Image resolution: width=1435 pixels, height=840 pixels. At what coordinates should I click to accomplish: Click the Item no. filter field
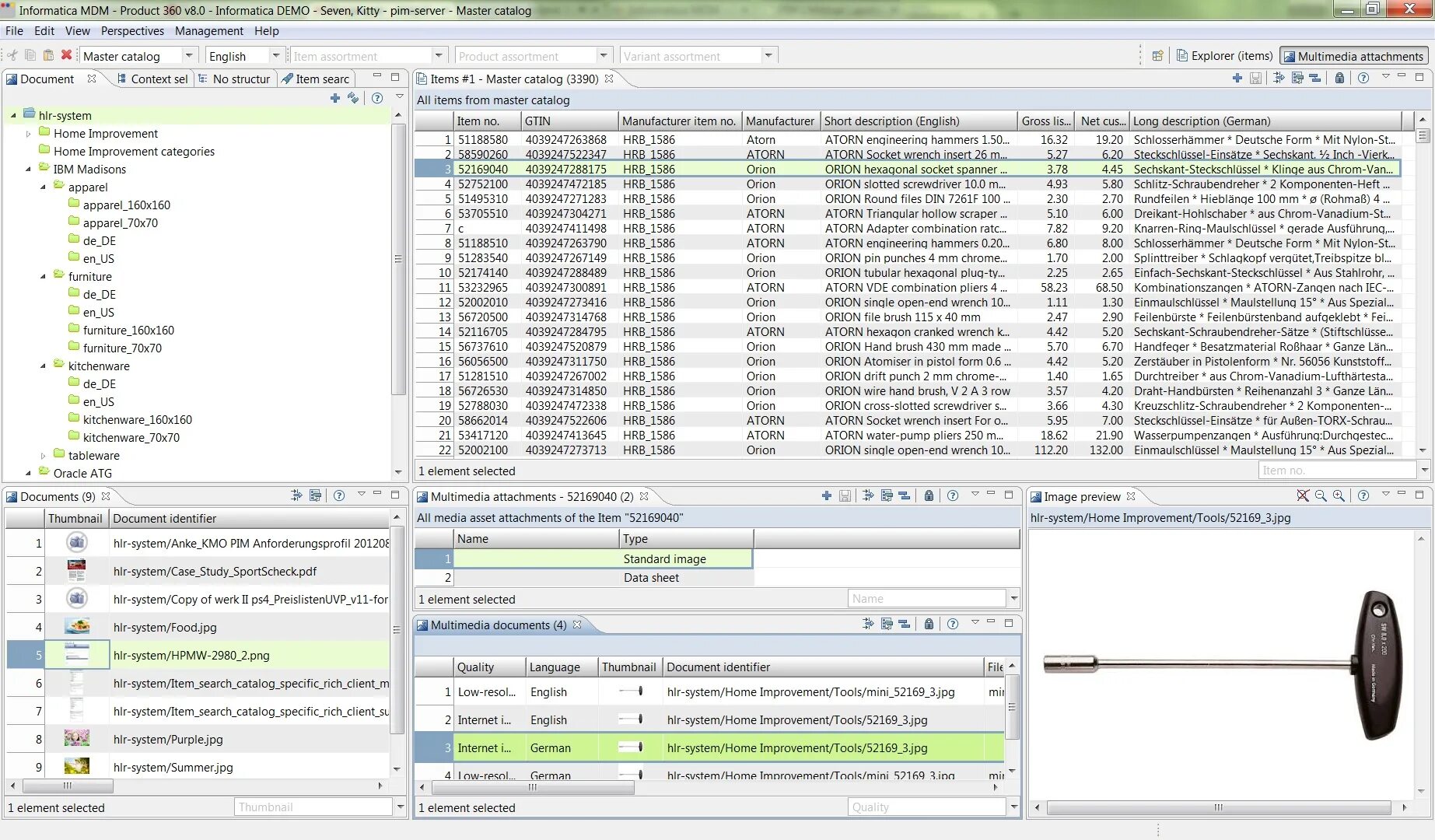pos(1337,471)
